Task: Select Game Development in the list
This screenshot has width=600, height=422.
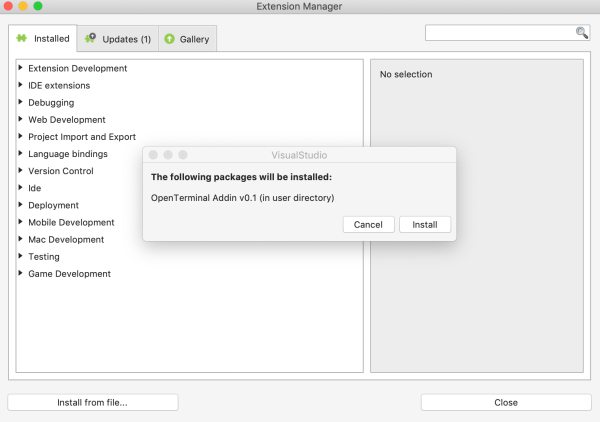Action: point(69,273)
